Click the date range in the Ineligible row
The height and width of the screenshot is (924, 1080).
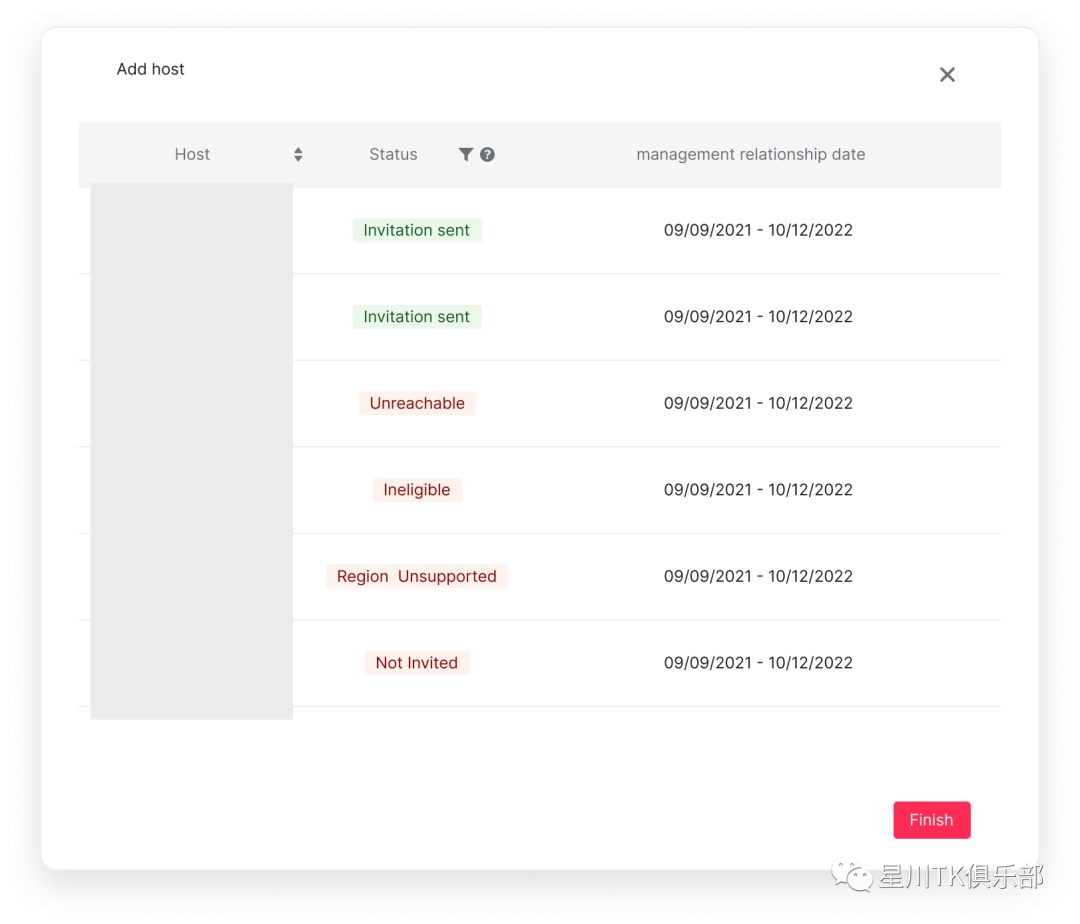pos(758,490)
